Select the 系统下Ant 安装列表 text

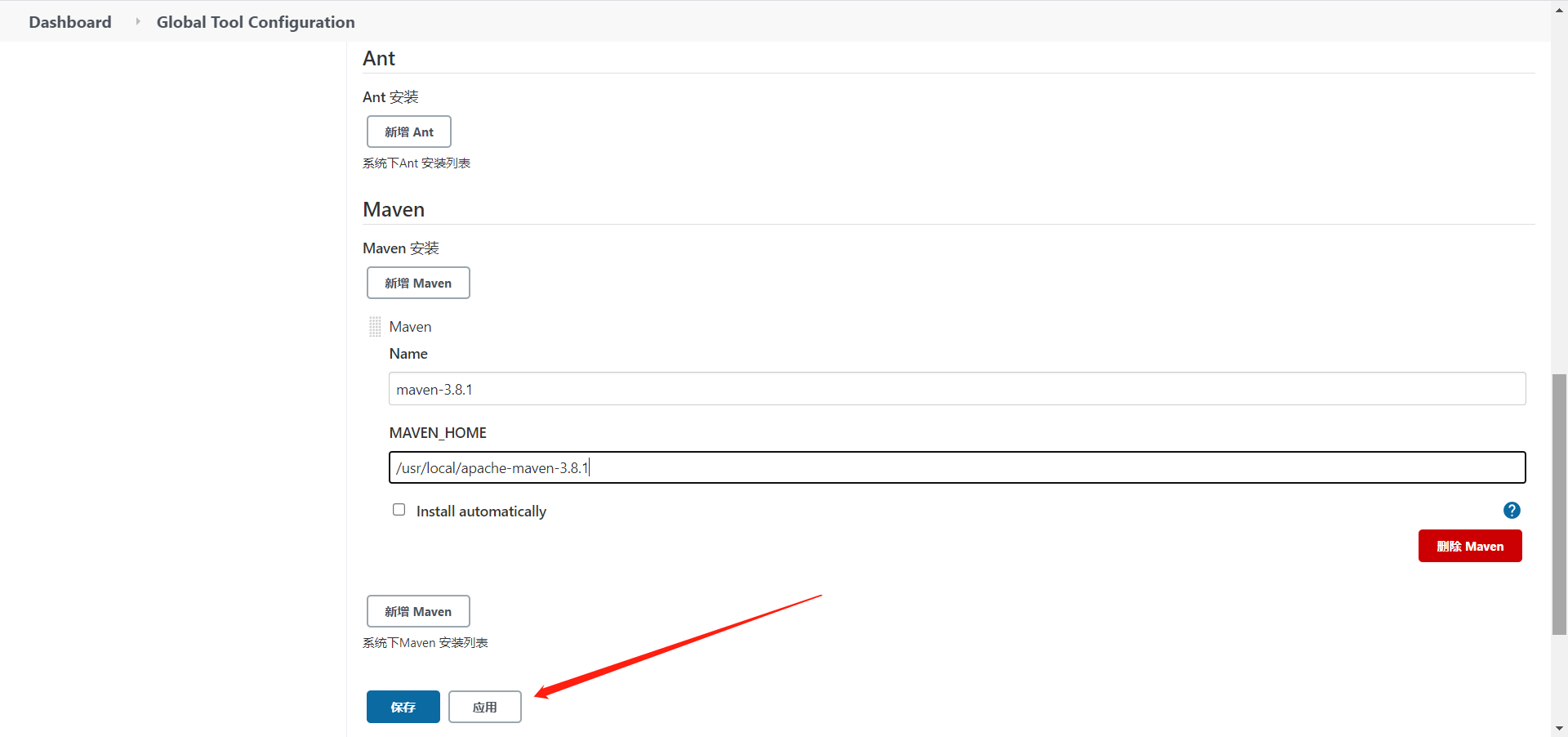(x=416, y=163)
